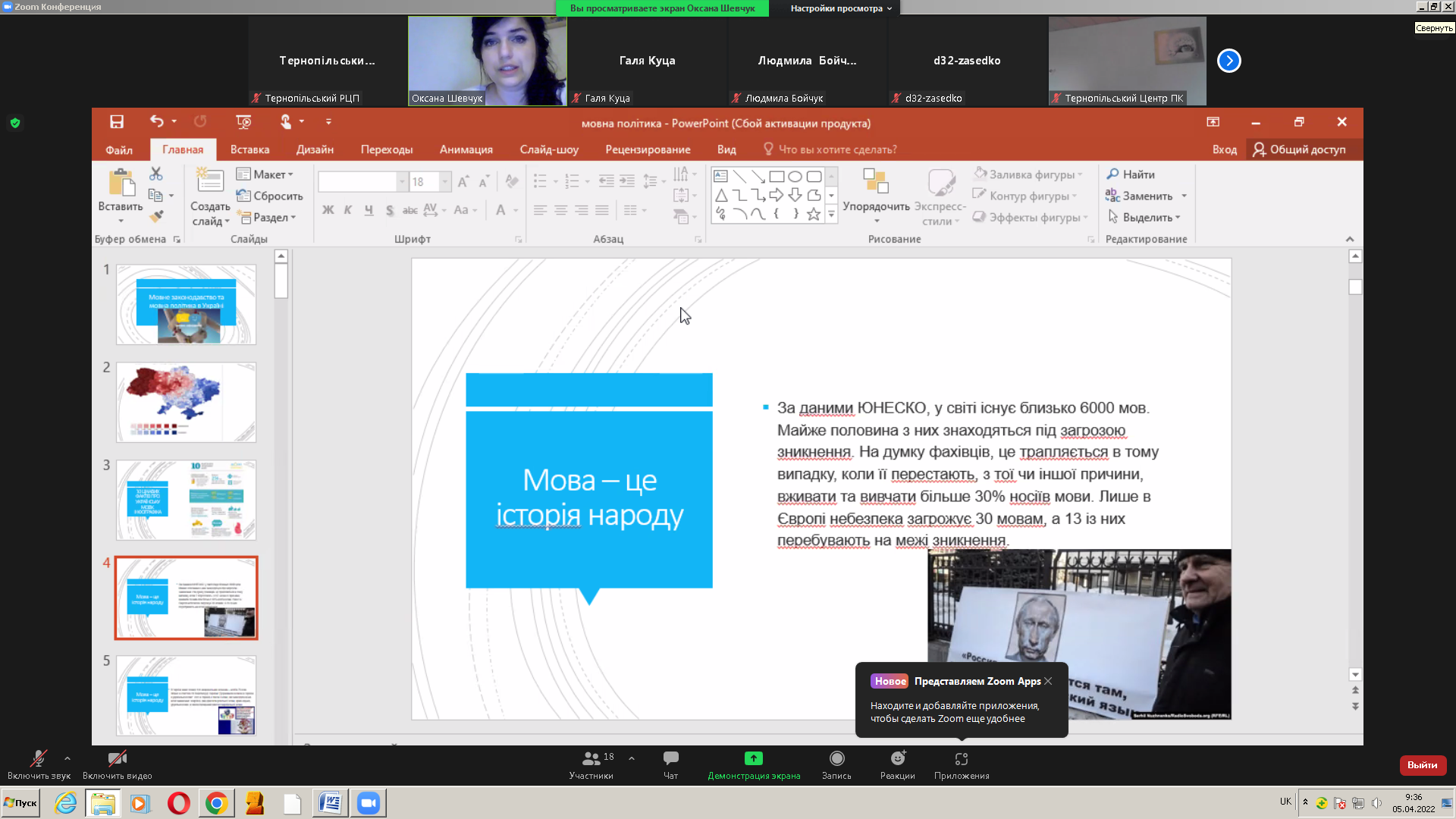Open Zoom Apps panel
Viewport: 1456px width, 819px height.
coord(962,764)
